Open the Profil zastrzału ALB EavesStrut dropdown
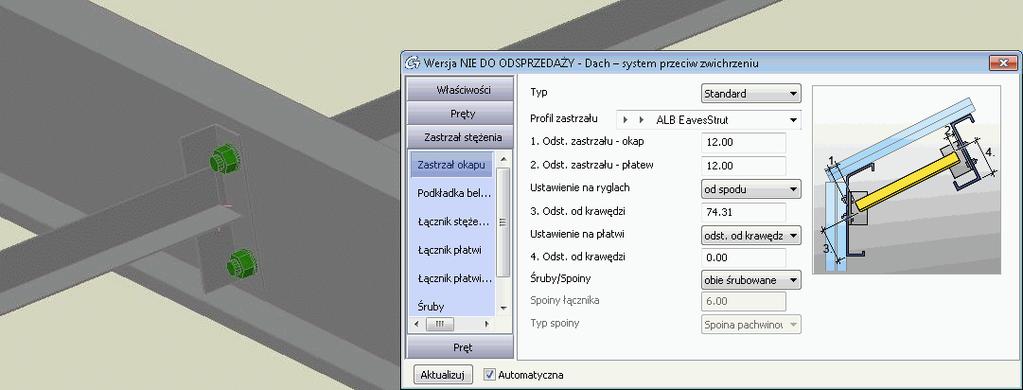The image size is (1023, 390). click(x=709, y=120)
